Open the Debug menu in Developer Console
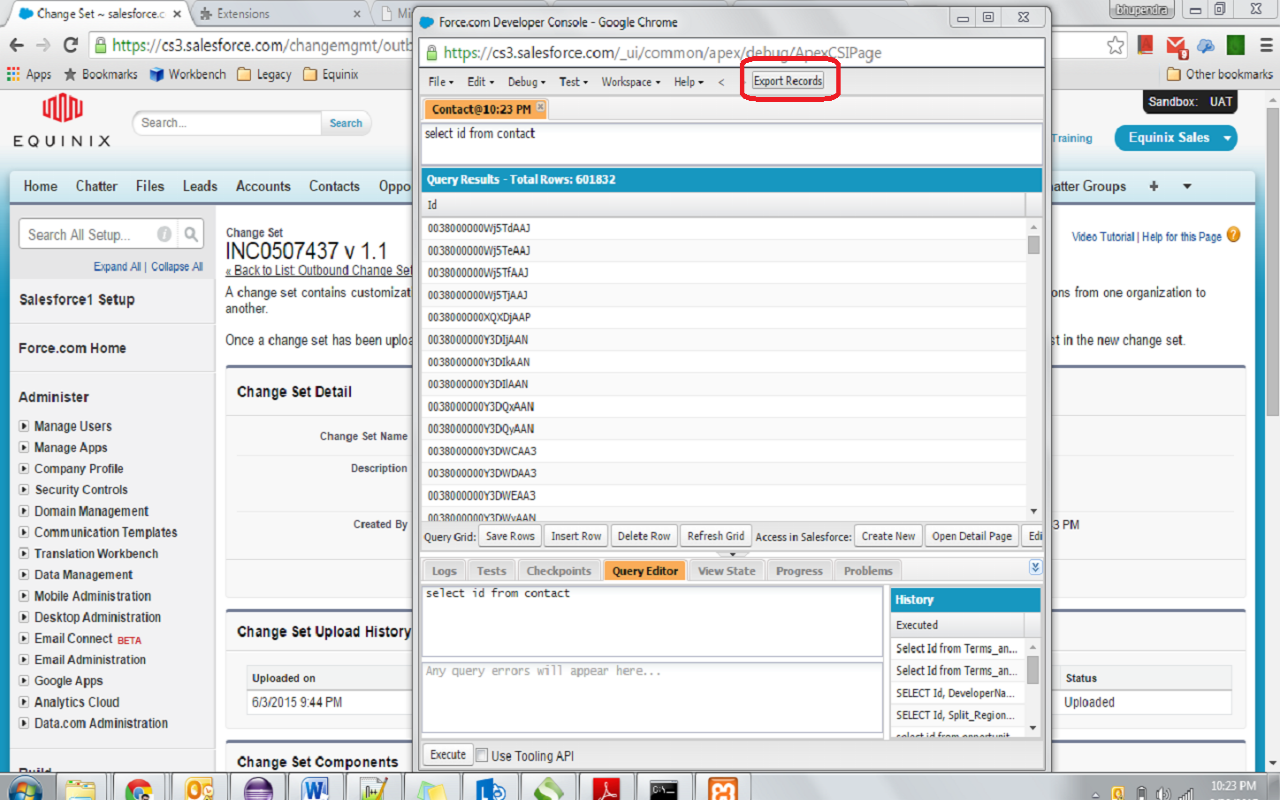The width and height of the screenshot is (1280, 800). [526, 82]
